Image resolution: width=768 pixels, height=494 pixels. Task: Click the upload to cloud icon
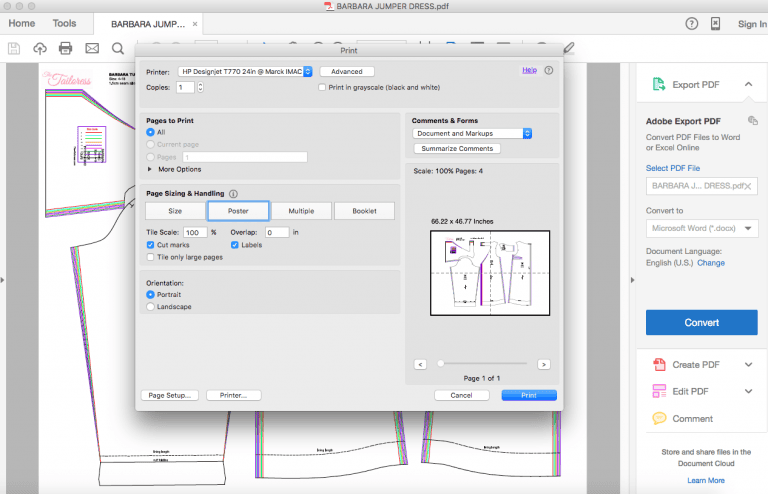click(x=40, y=48)
